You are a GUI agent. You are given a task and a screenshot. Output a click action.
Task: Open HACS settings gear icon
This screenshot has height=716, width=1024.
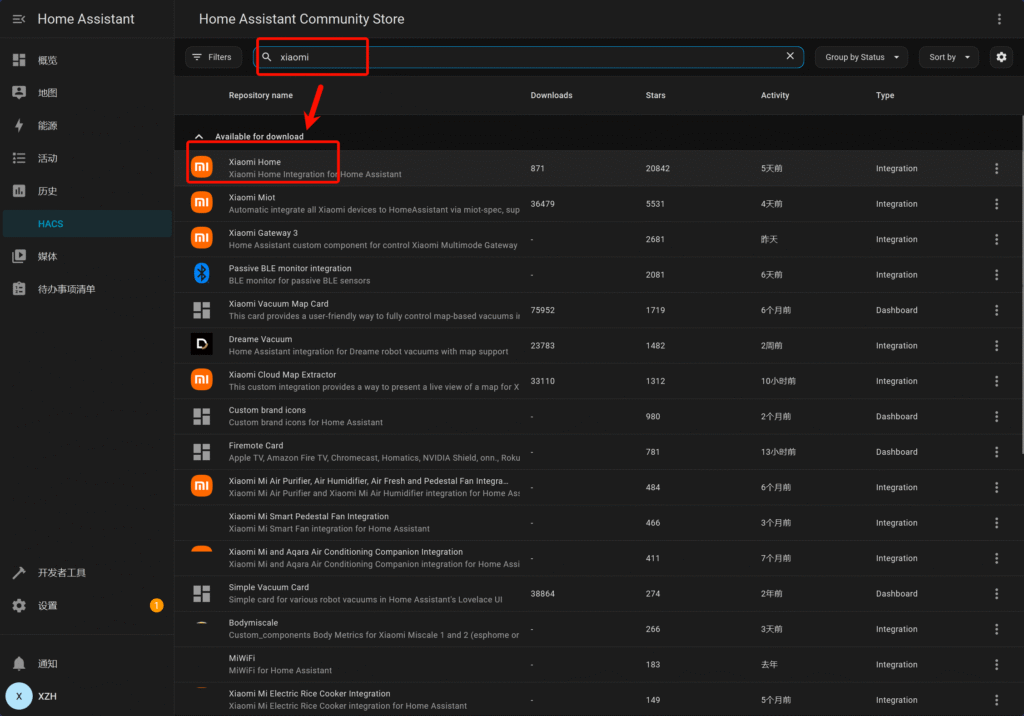click(1001, 57)
